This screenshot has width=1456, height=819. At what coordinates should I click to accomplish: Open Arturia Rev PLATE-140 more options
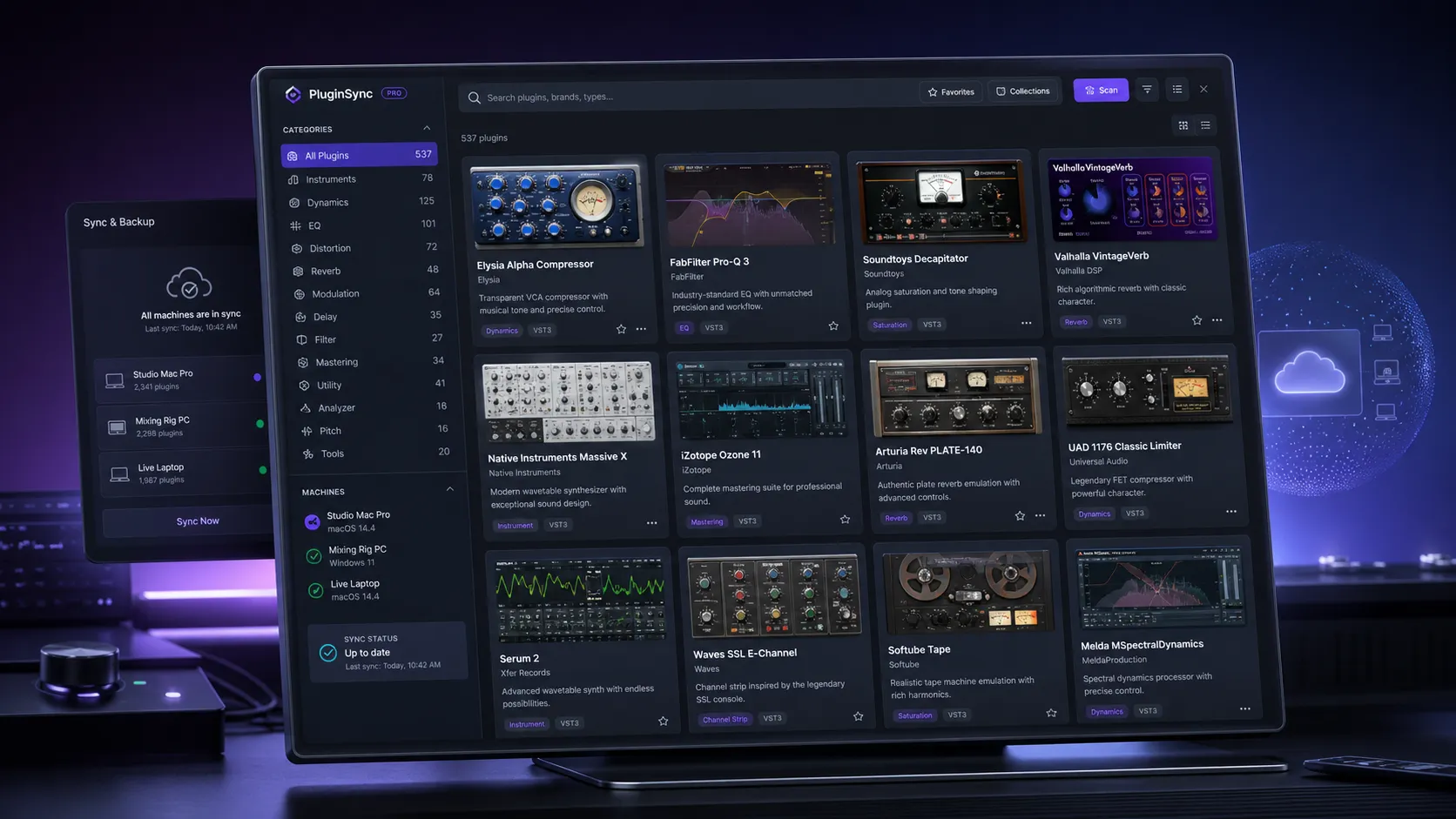coord(1040,515)
